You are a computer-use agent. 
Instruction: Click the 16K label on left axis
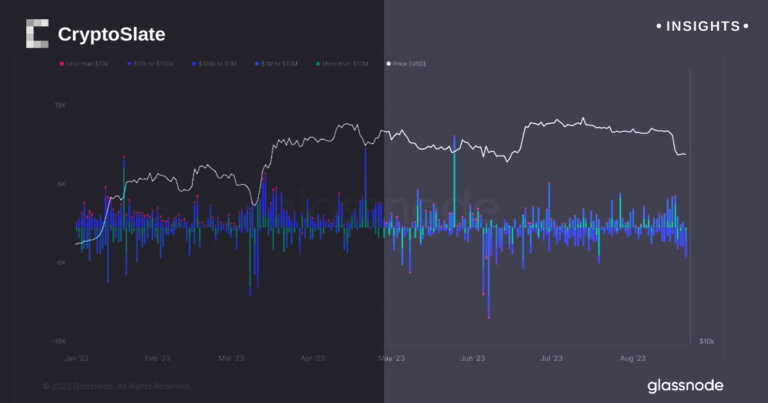60,105
